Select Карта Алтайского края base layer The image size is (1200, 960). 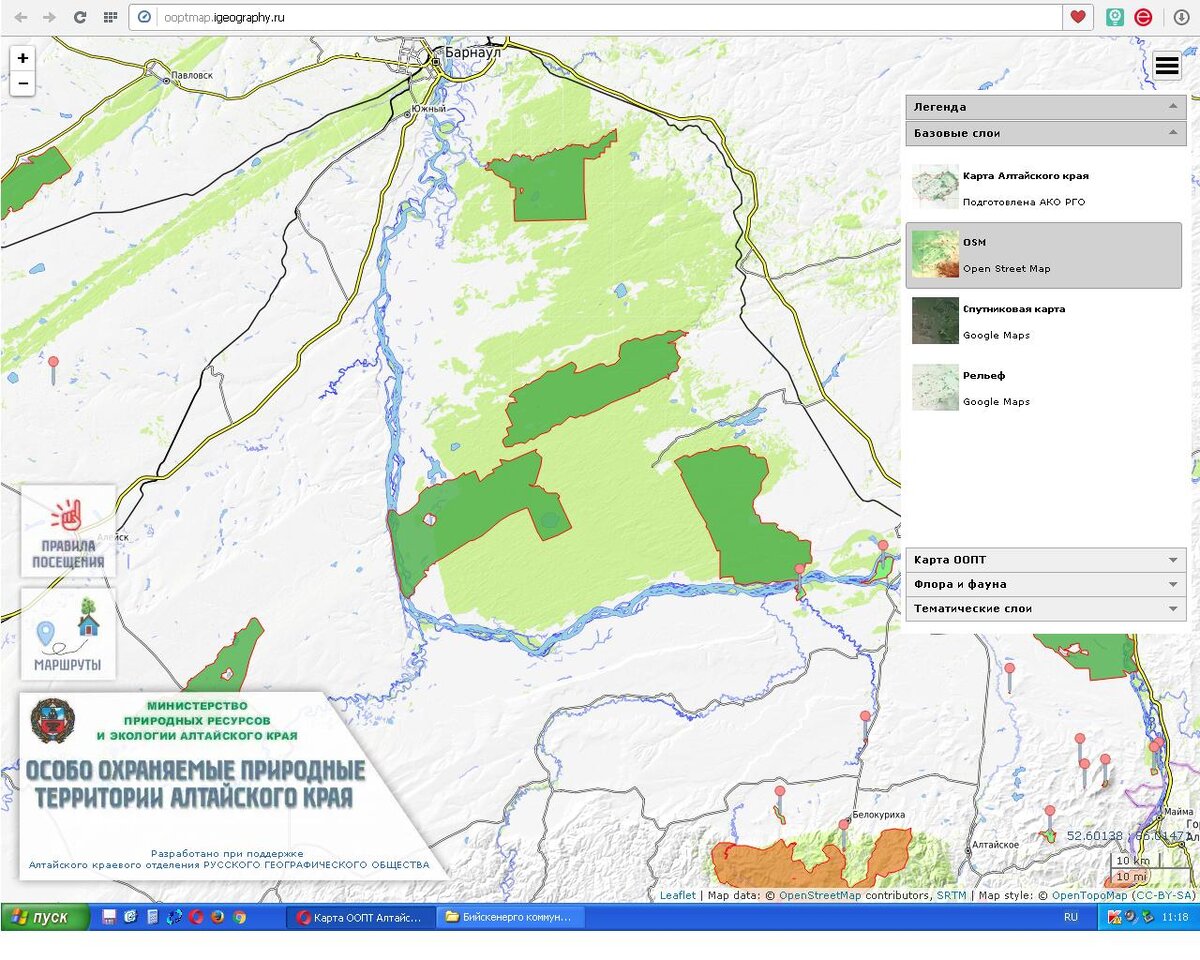tap(1044, 188)
